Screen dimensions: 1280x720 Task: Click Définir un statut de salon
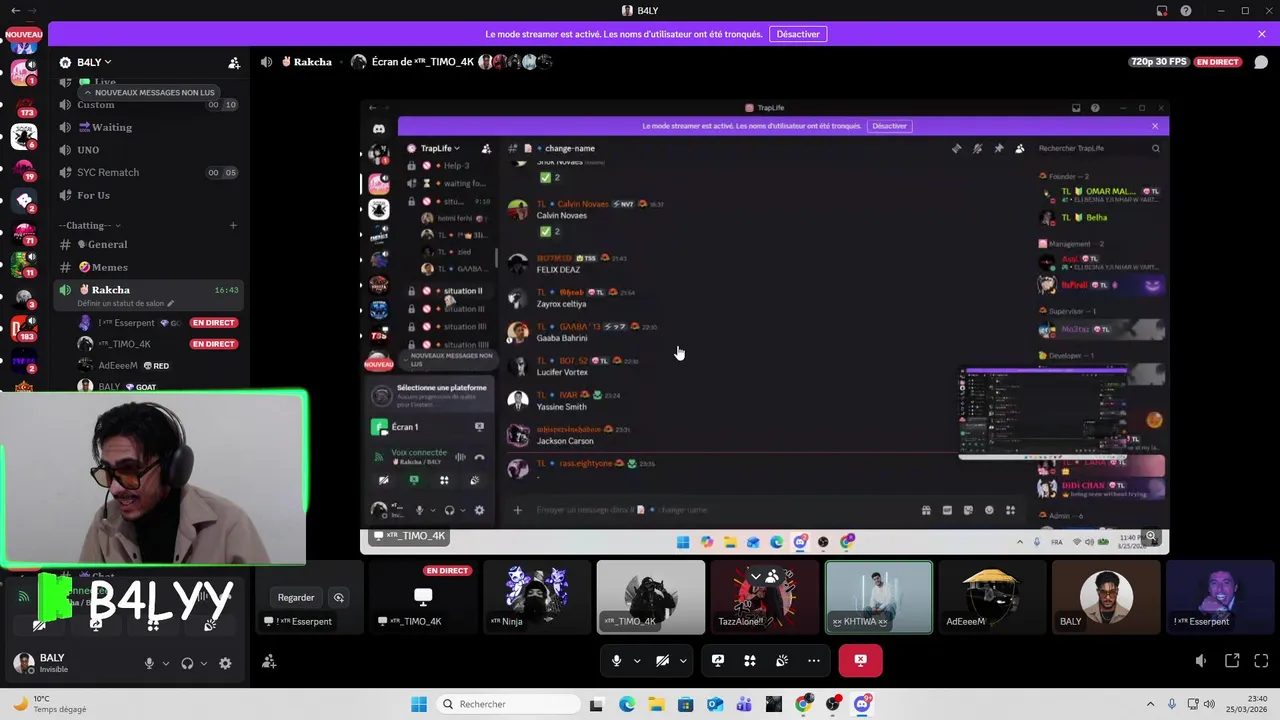pyautogui.click(x=126, y=303)
